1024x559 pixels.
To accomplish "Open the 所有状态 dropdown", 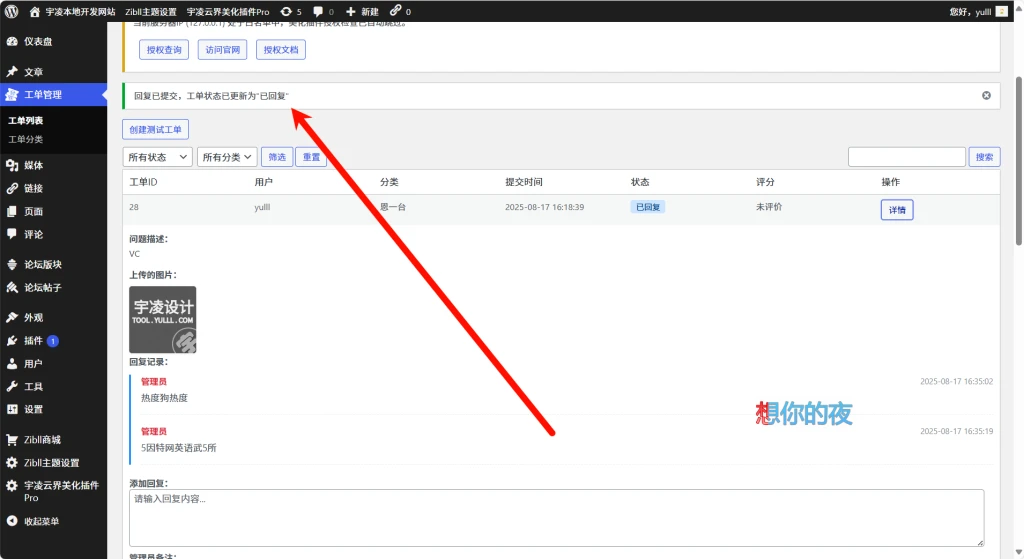I will click(157, 157).
